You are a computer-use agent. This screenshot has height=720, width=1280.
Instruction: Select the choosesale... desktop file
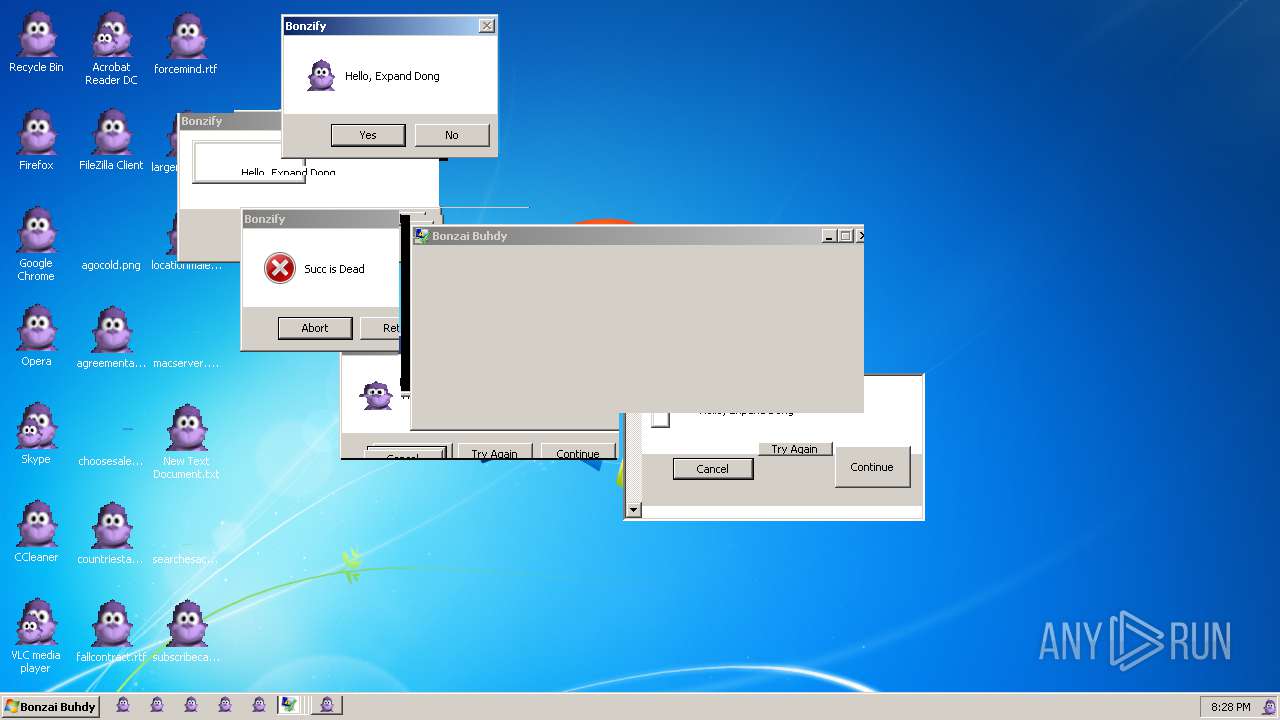[111, 461]
